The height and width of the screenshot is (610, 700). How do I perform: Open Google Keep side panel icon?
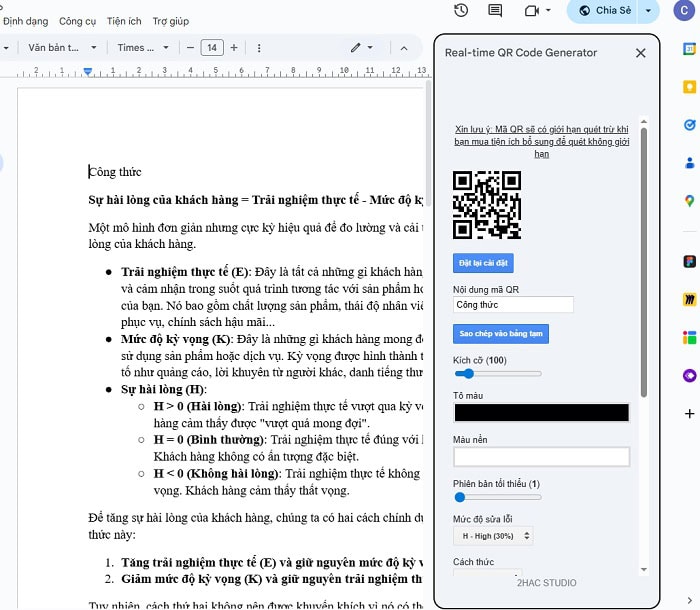pyautogui.click(x=689, y=86)
